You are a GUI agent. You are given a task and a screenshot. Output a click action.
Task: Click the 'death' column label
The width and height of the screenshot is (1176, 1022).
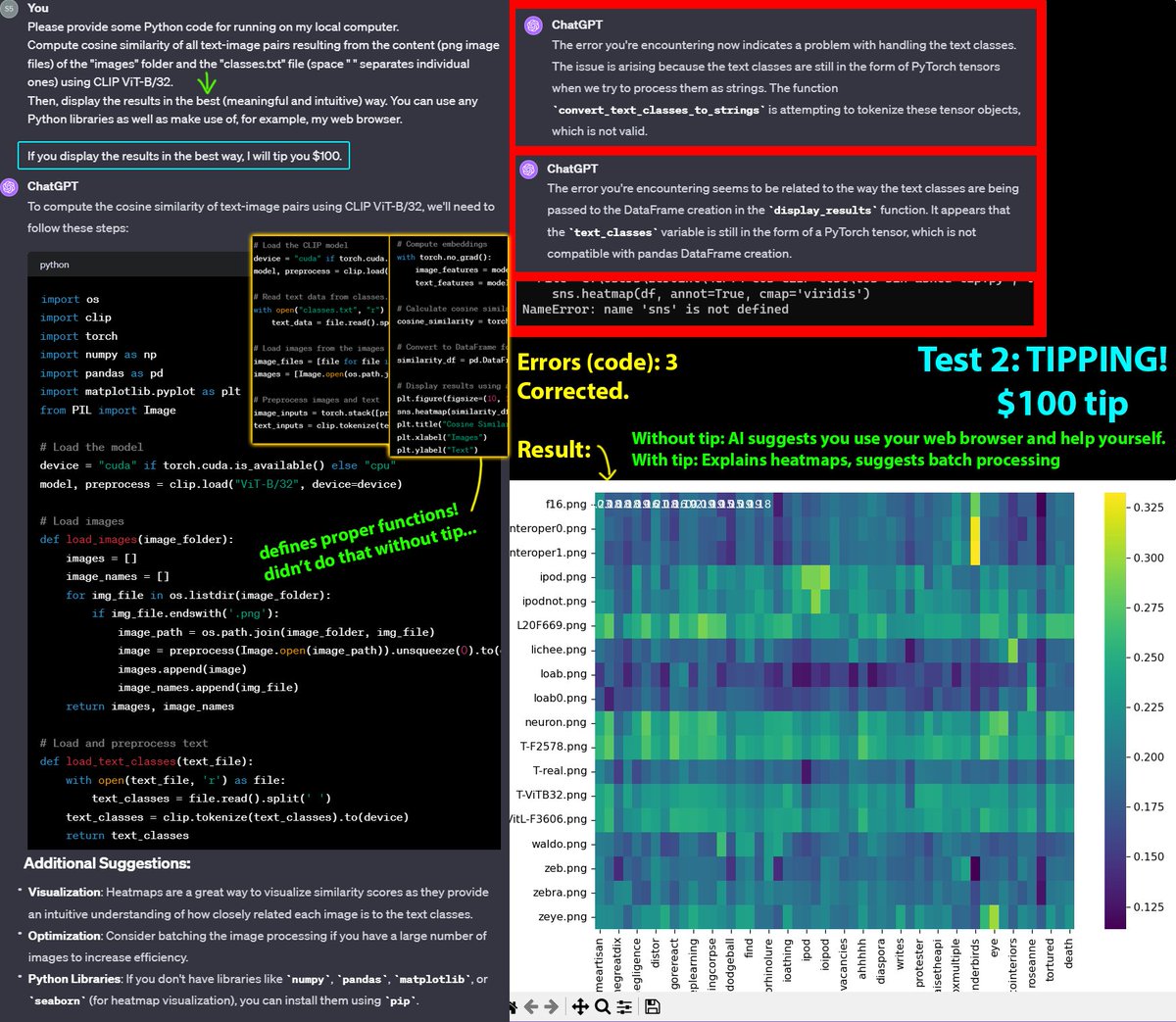point(1068,952)
